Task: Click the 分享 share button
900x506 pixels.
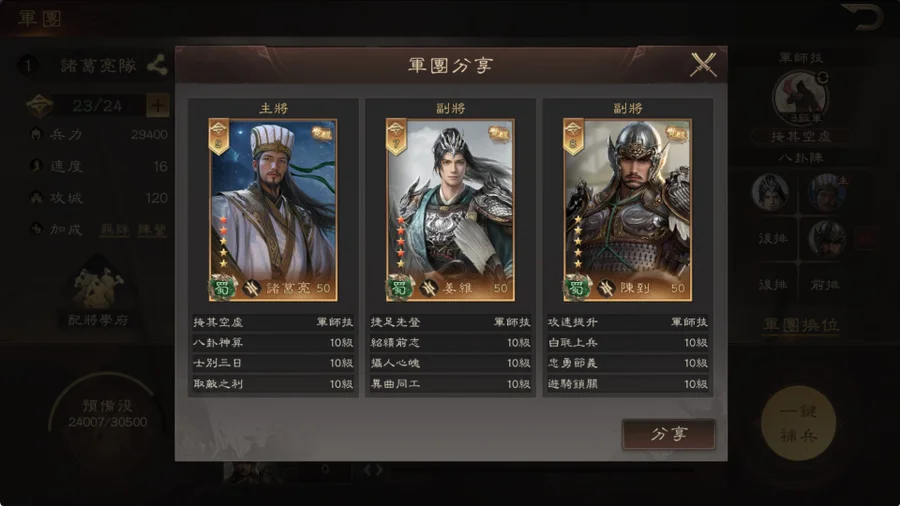Action: pos(669,434)
